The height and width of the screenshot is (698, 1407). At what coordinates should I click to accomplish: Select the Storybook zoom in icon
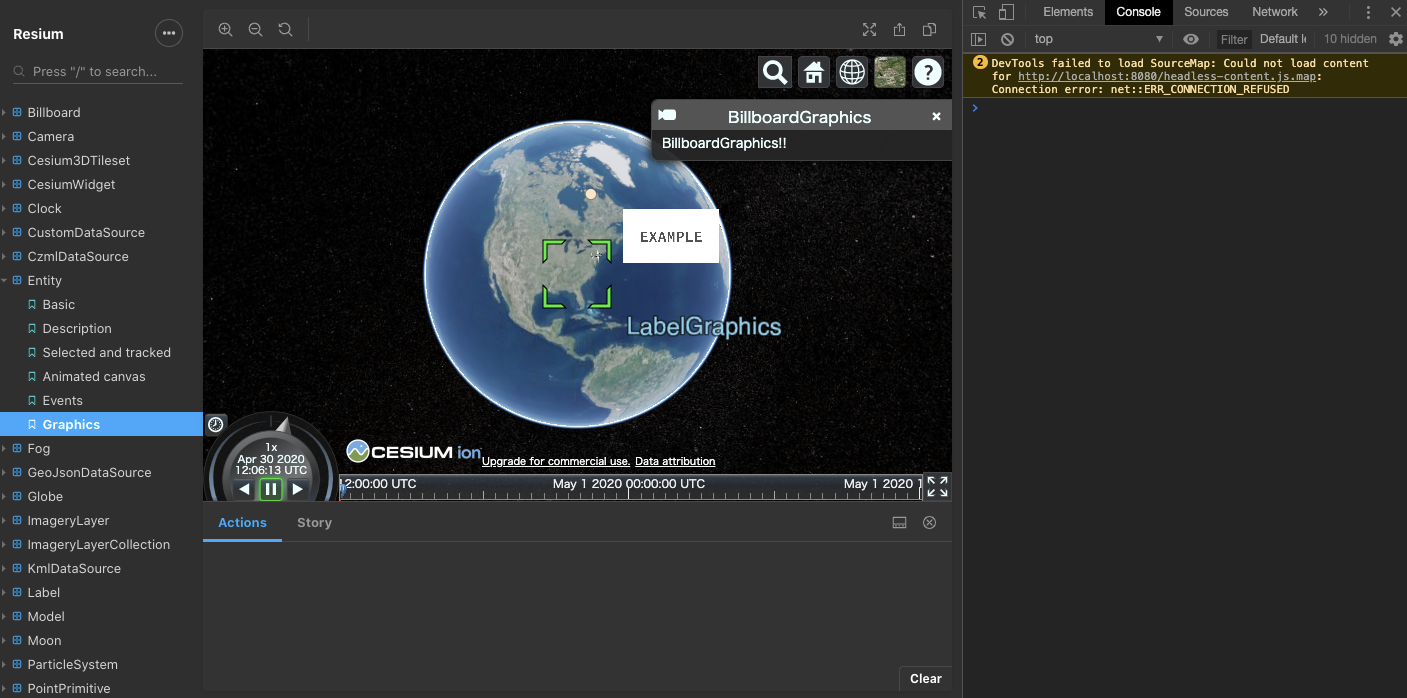click(x=225, y=30)
